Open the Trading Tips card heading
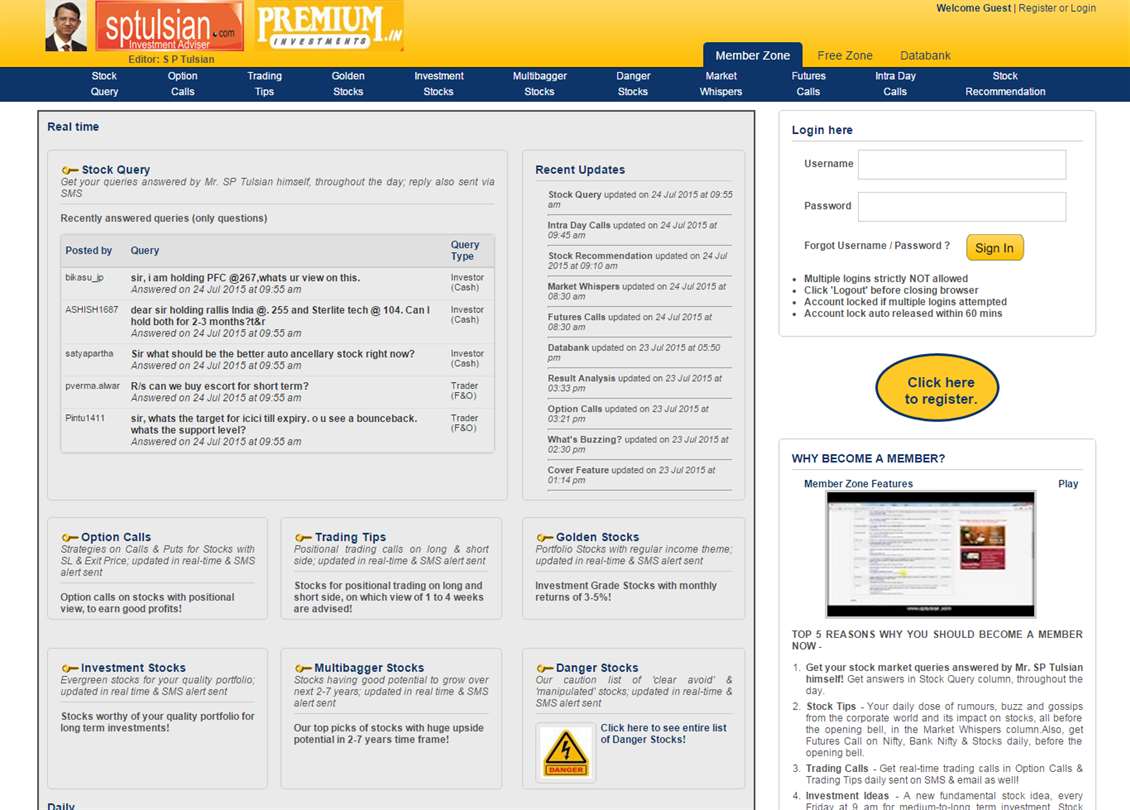Viewport: 1130px width, 810px height. pyautogui.click(x=350, y=538)
